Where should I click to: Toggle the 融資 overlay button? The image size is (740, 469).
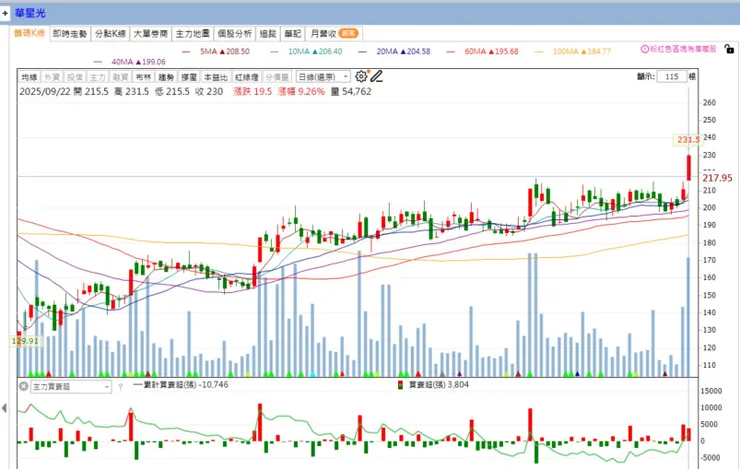tap(120, 77)
